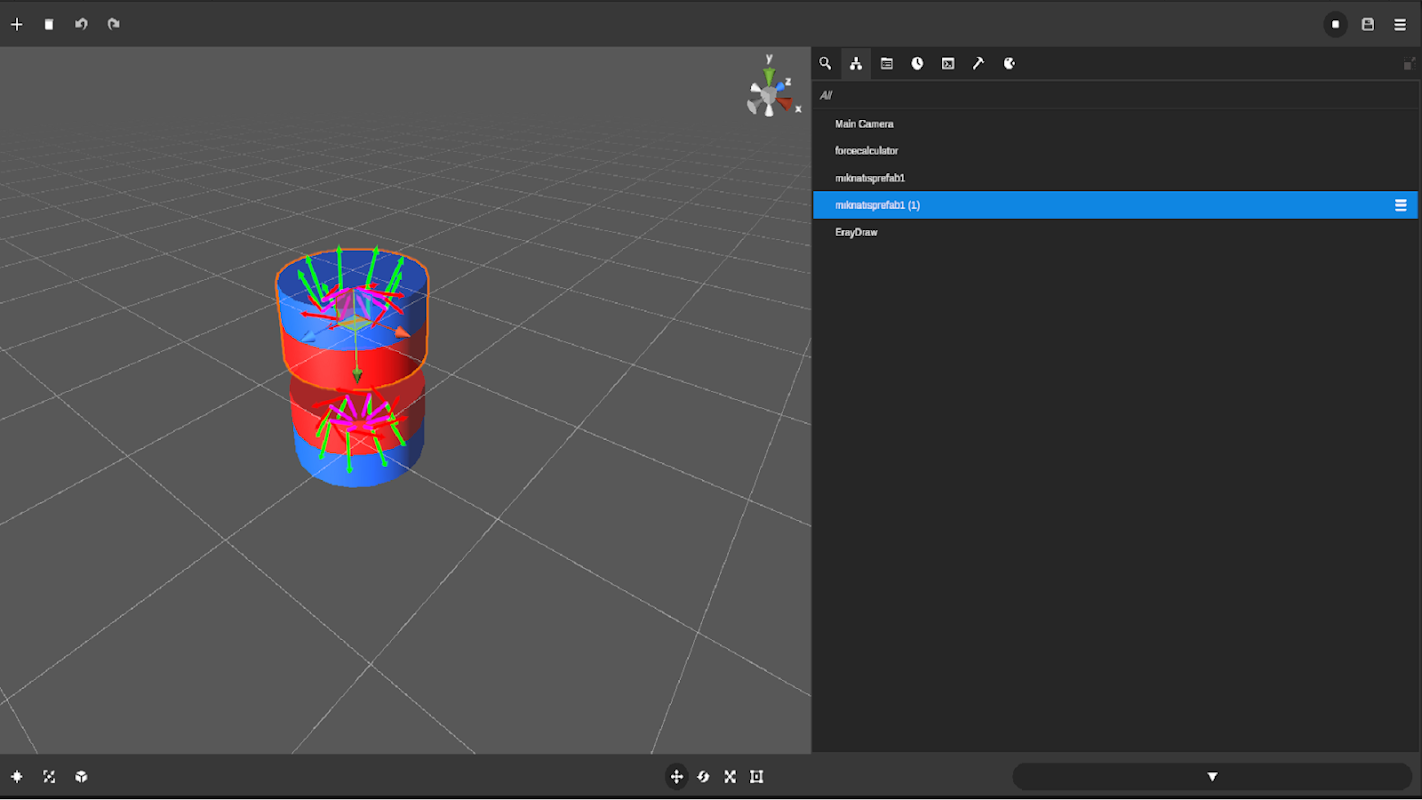Click the 'All' filter input field

[1100, 95]
